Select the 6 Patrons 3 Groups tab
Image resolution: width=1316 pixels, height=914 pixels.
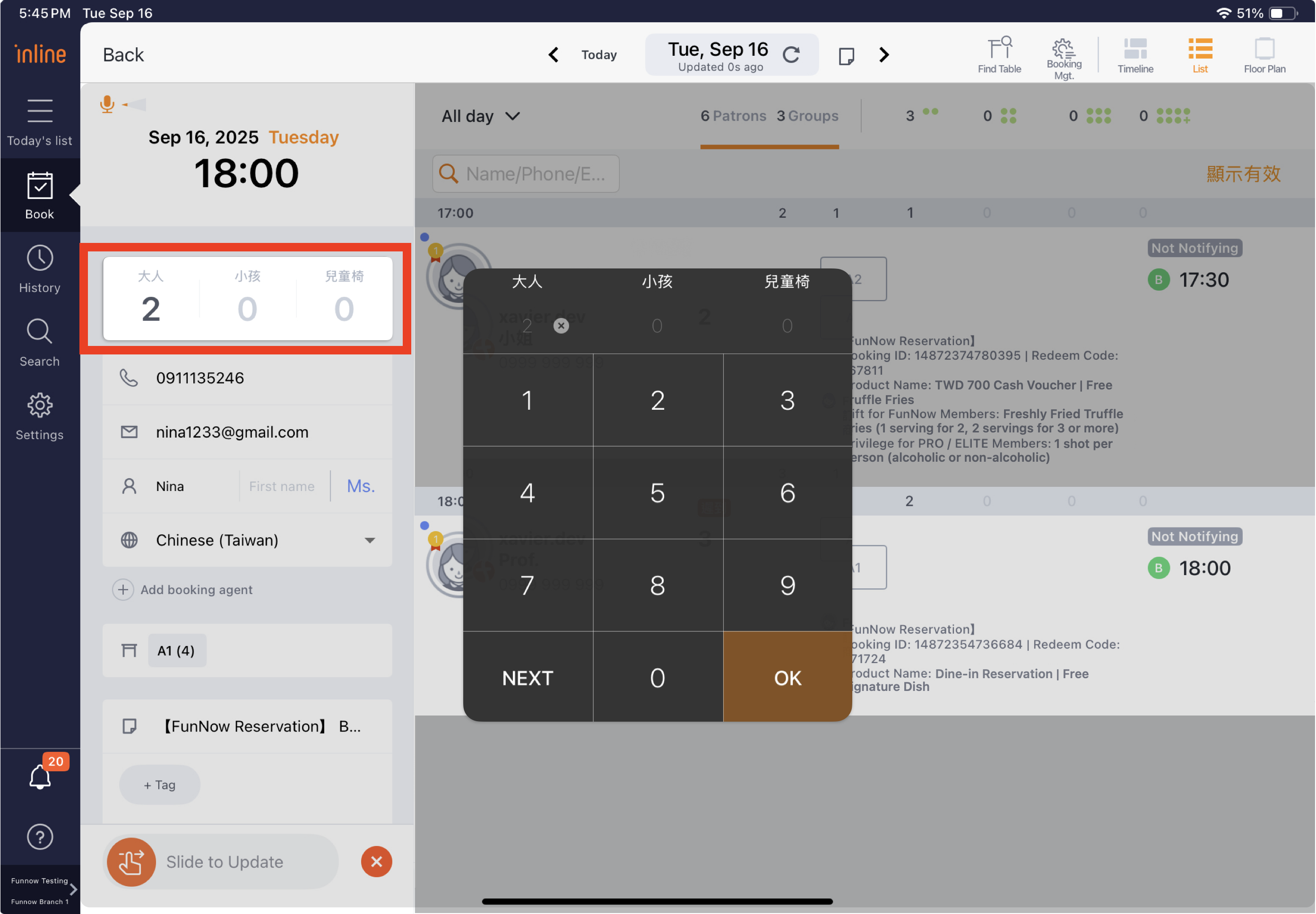(769, 116)
